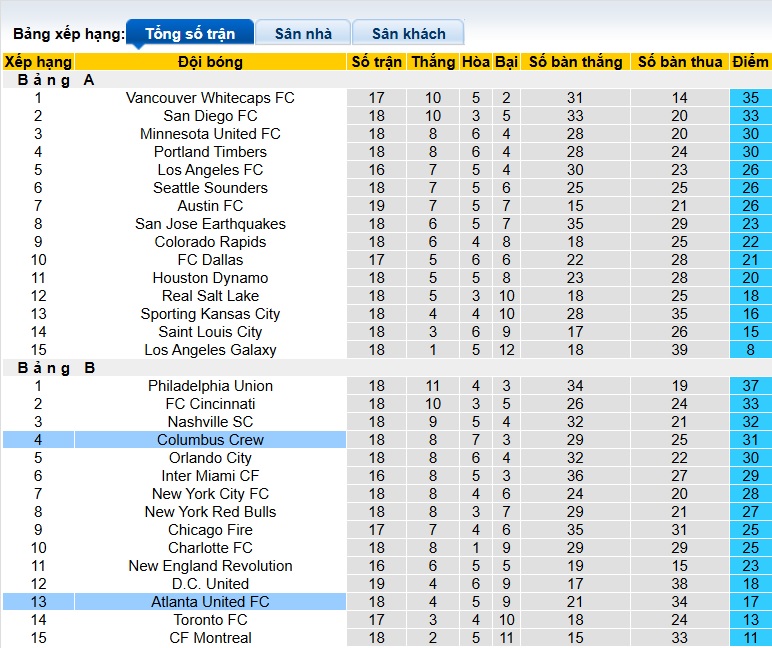This screenshot has height=648, width=772.
Task: Click the Số bàn thua column header
Action: pos(680,62)
